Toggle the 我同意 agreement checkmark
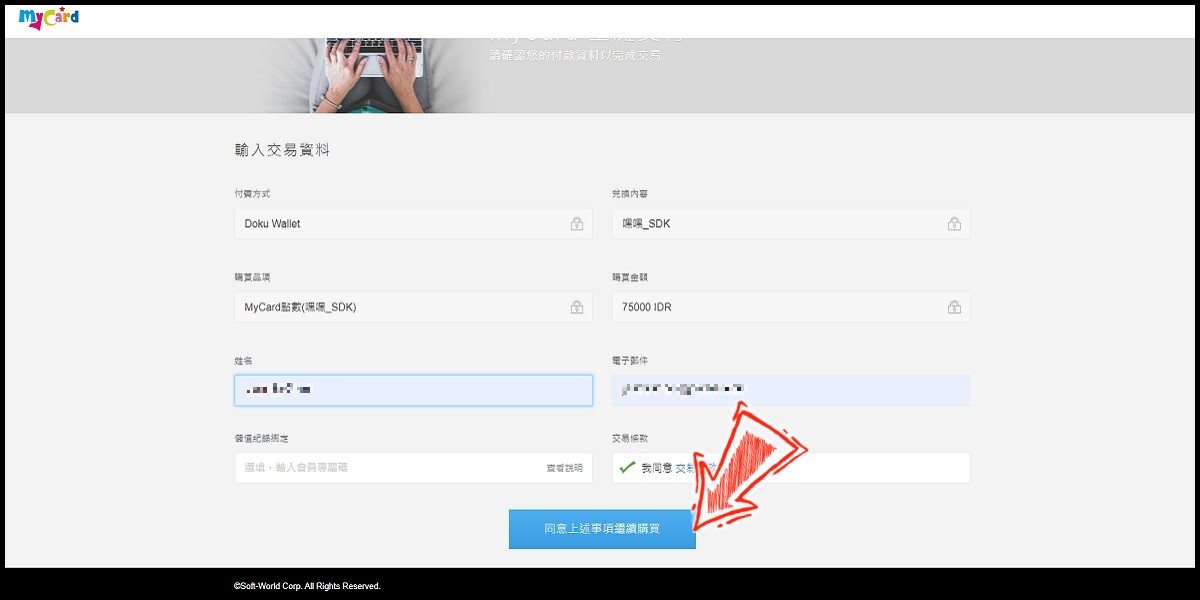 coord(627,467)
